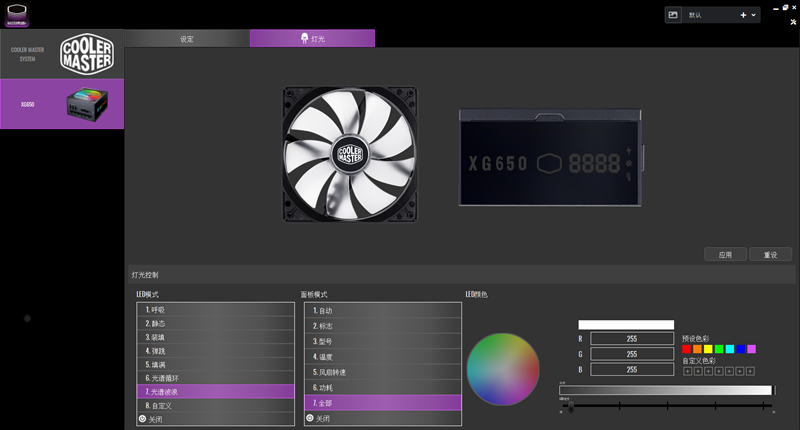Viewport: 800px width, 430px height.
Task: Choose the orange preset color swatch
Action: point(697,349)
